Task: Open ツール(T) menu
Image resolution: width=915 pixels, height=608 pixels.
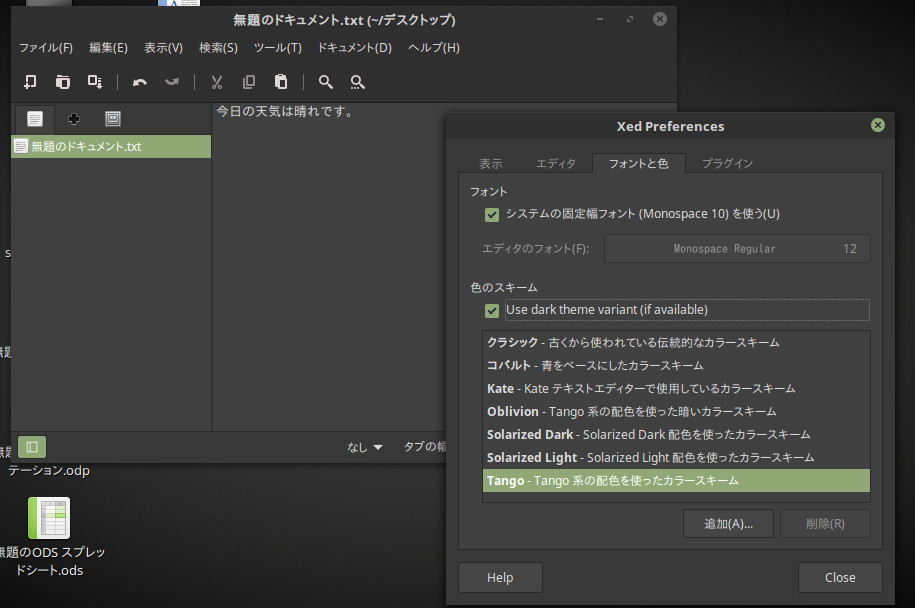Action: 278,48
